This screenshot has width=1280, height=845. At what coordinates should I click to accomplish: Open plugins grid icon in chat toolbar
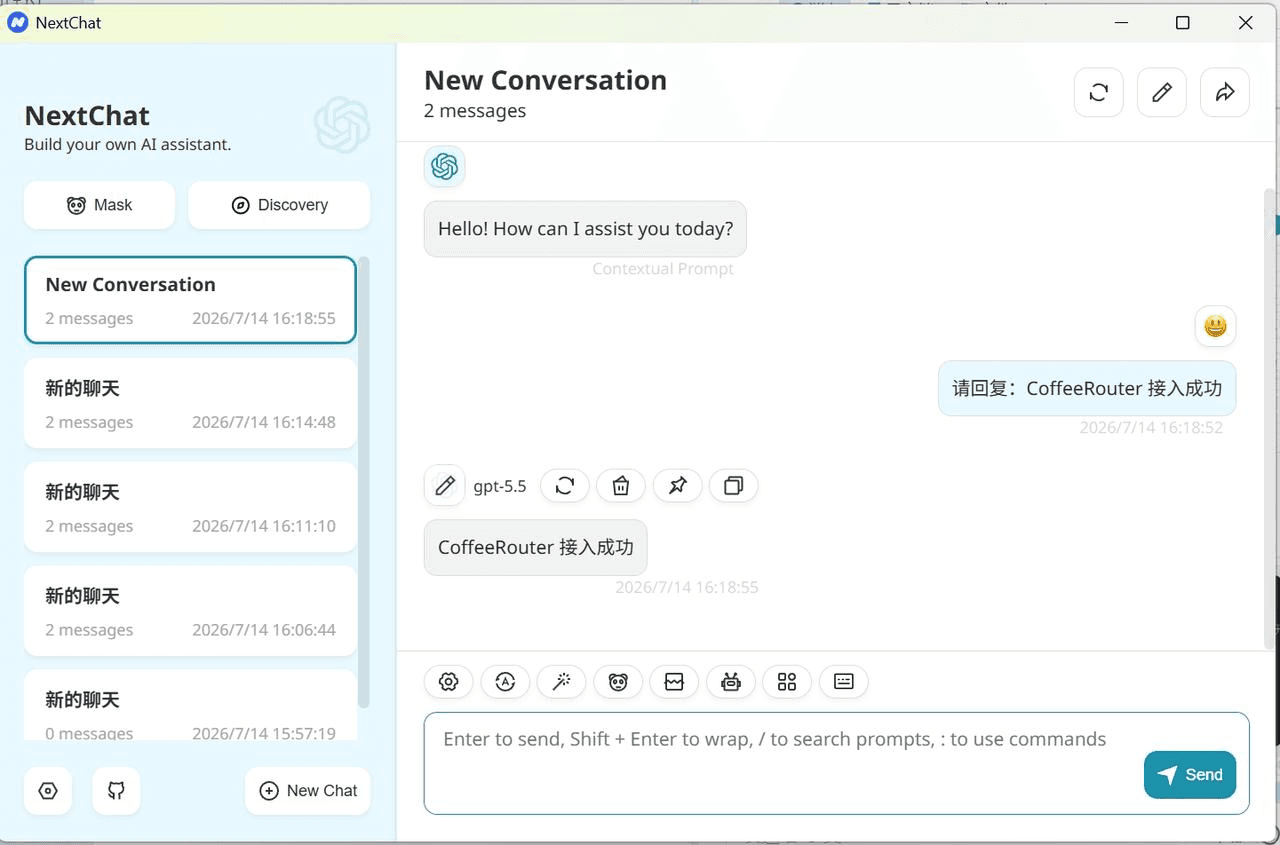pos(787,682)
